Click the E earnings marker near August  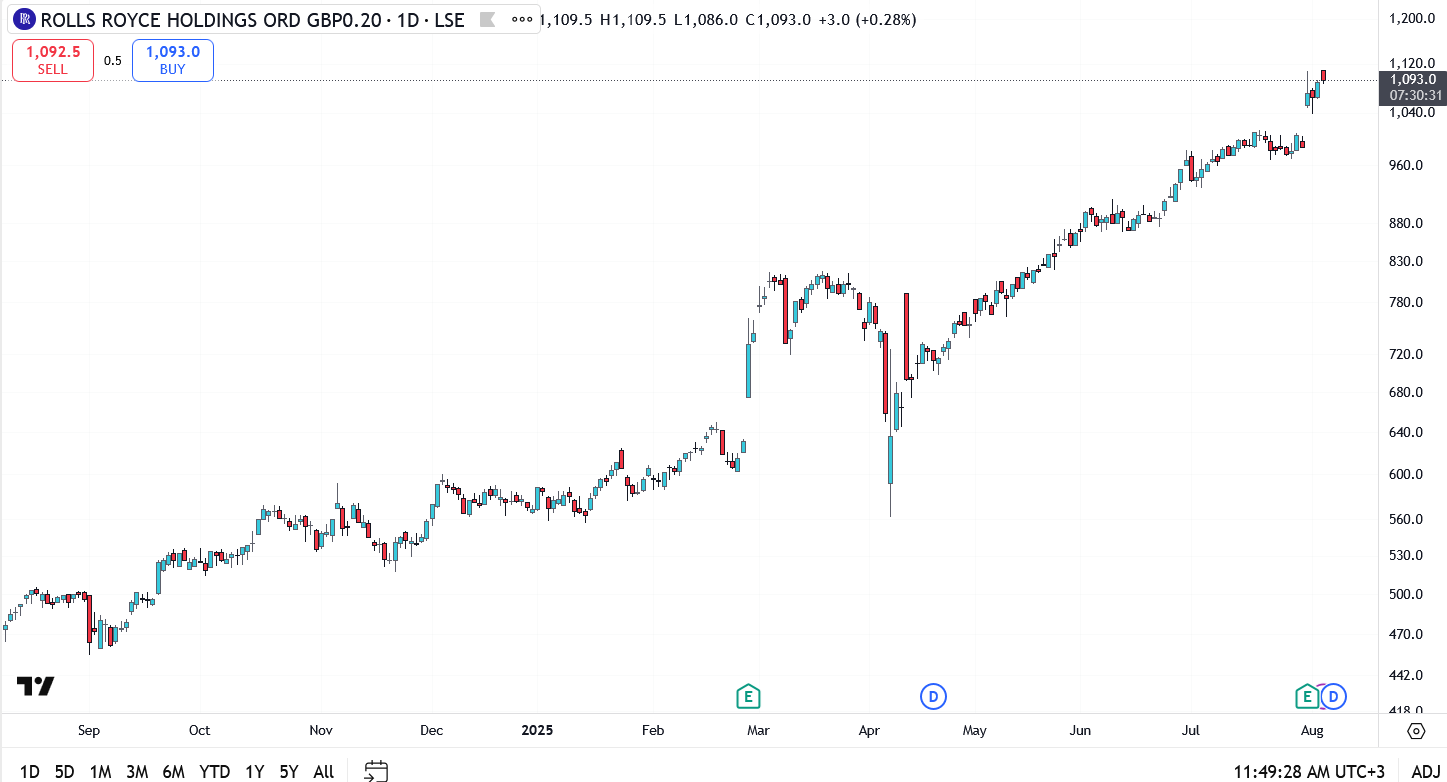coord(1305,696)
